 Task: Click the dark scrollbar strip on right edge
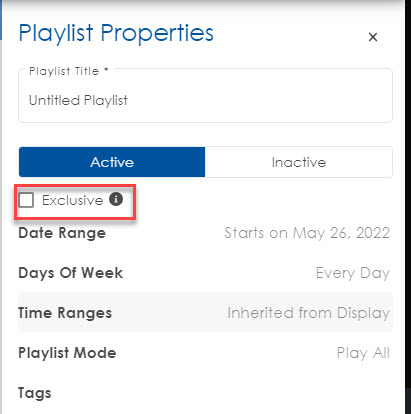408,207
